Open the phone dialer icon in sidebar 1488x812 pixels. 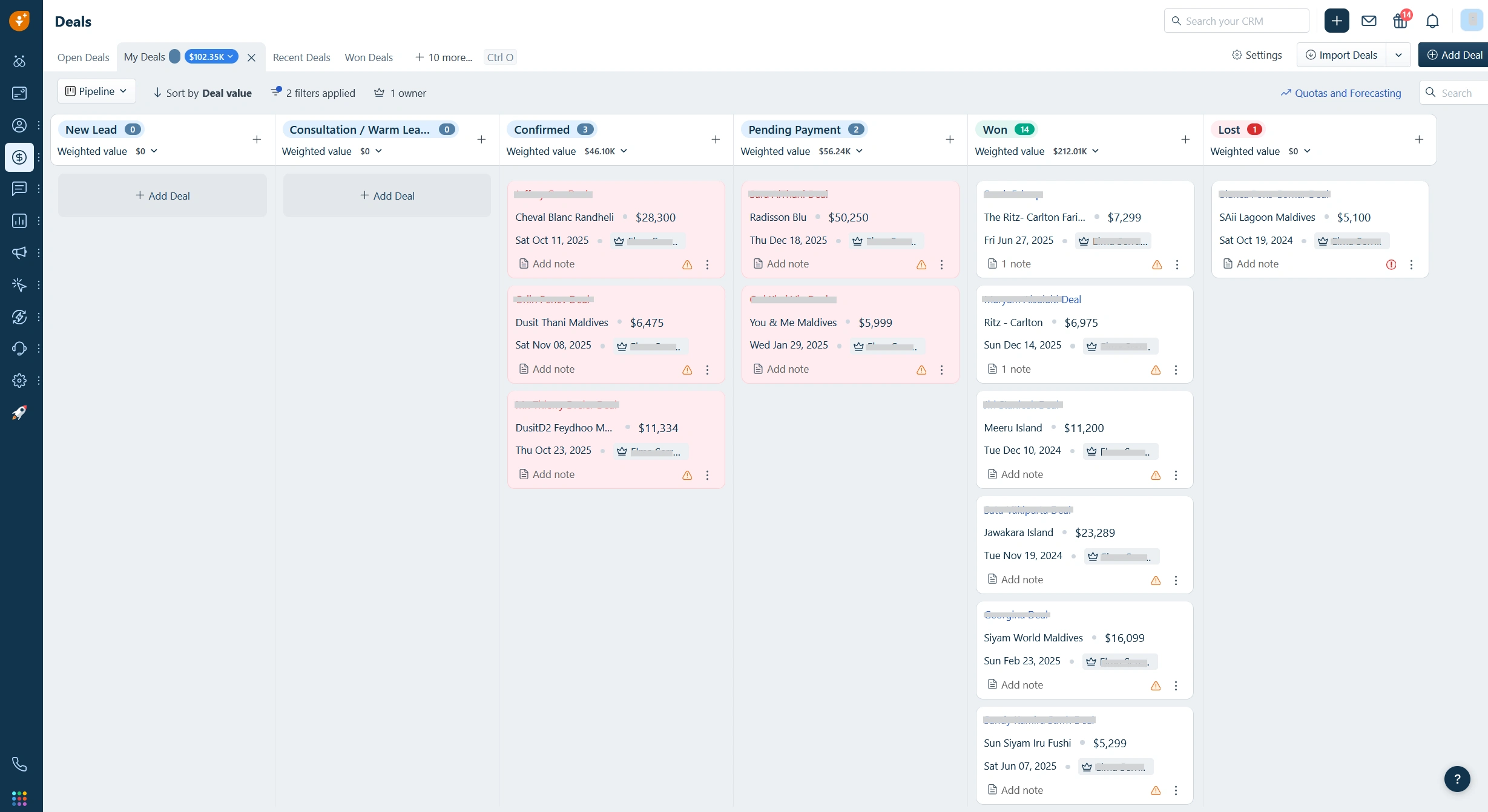point(19,764)
